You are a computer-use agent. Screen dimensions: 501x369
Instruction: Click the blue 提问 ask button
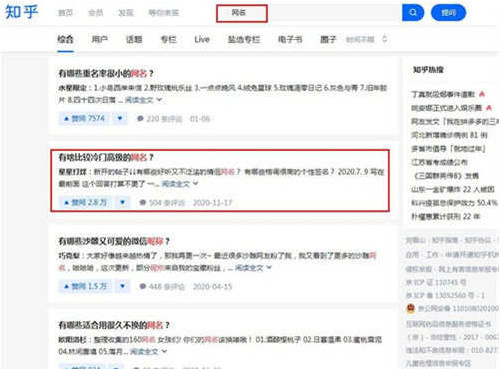[x=448, y=13]
